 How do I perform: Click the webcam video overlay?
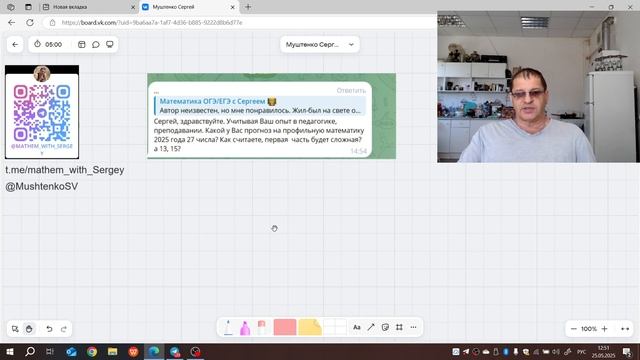538,87
